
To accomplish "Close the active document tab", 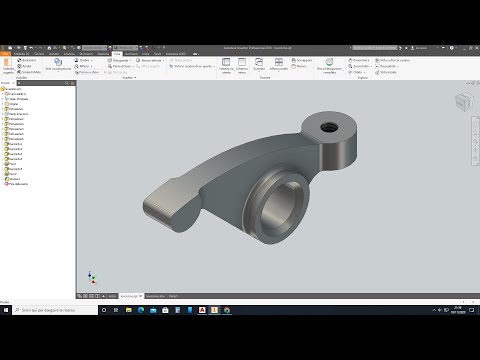I will click(140, 296).
